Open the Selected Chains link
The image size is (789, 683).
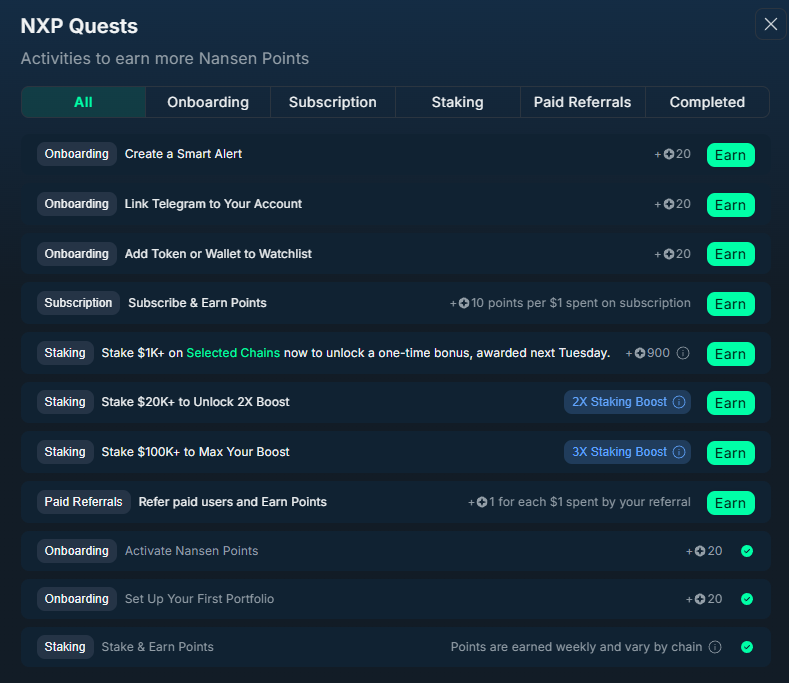coord(233,353)
